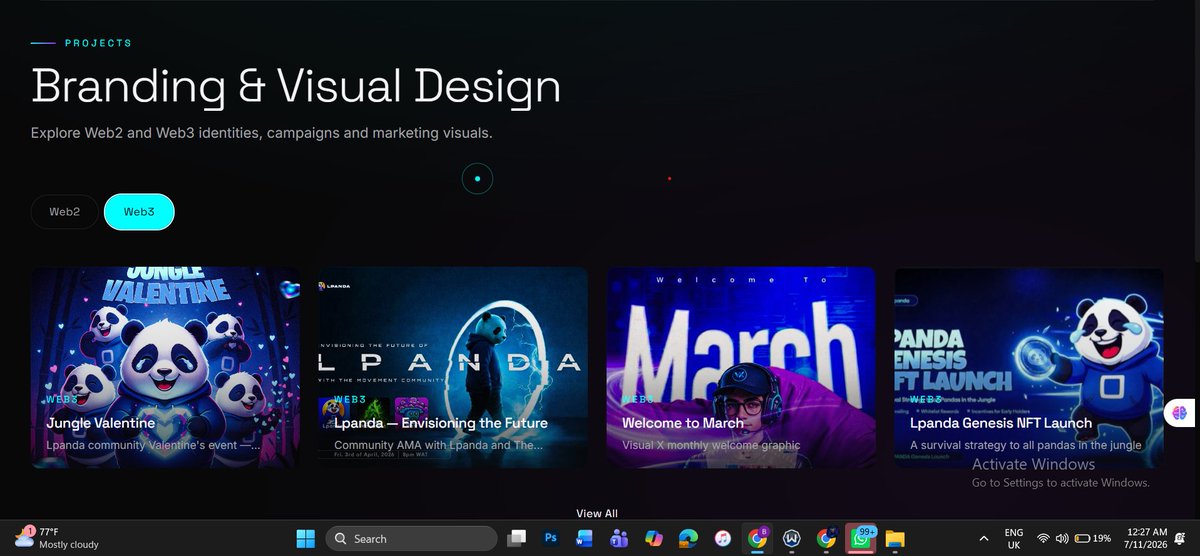Click the Jungle Valentine title text
This screenshot has height=556, width=1200.
click(101, 423)
